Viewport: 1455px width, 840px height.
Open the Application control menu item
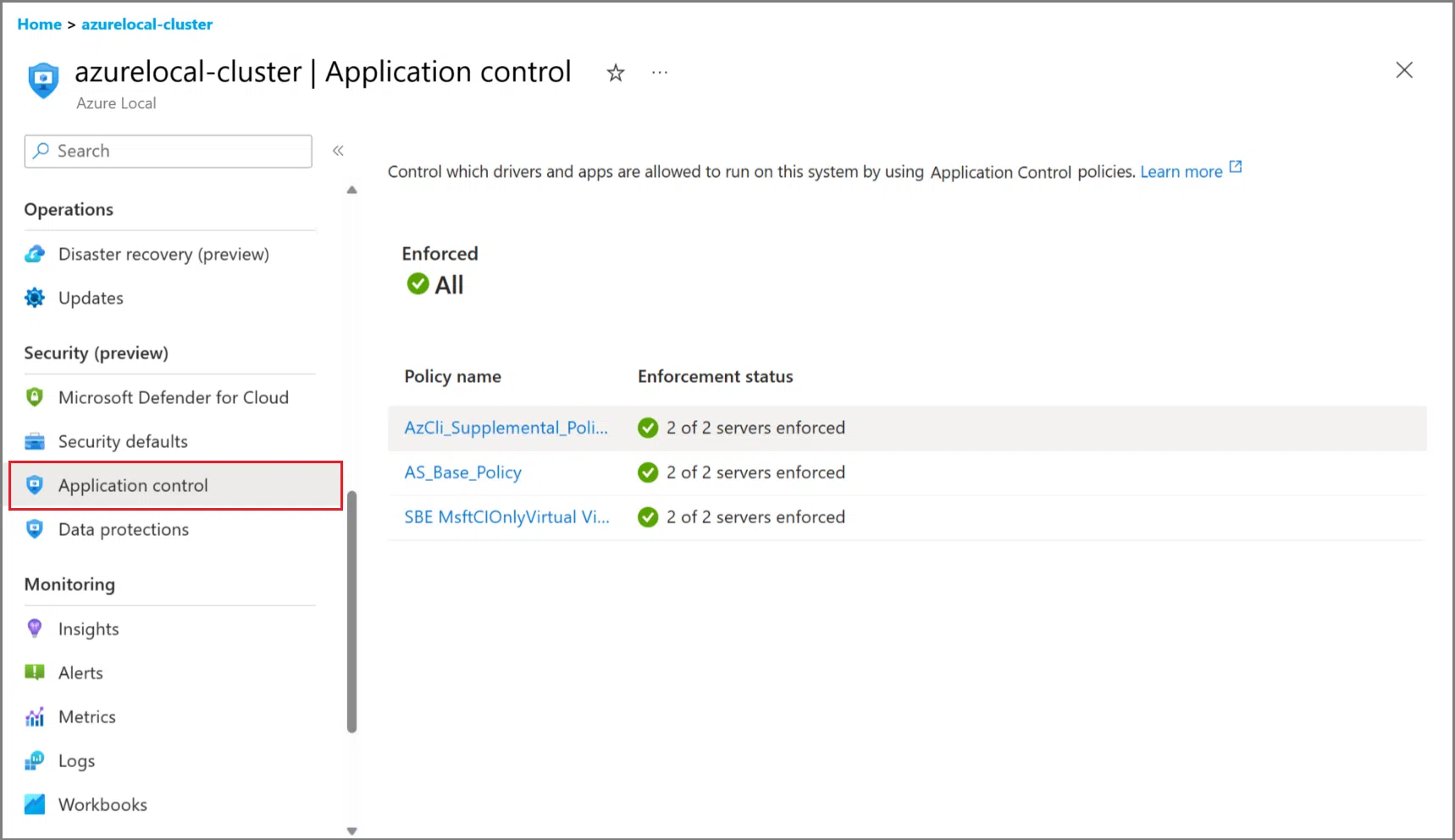coord(133,485)
